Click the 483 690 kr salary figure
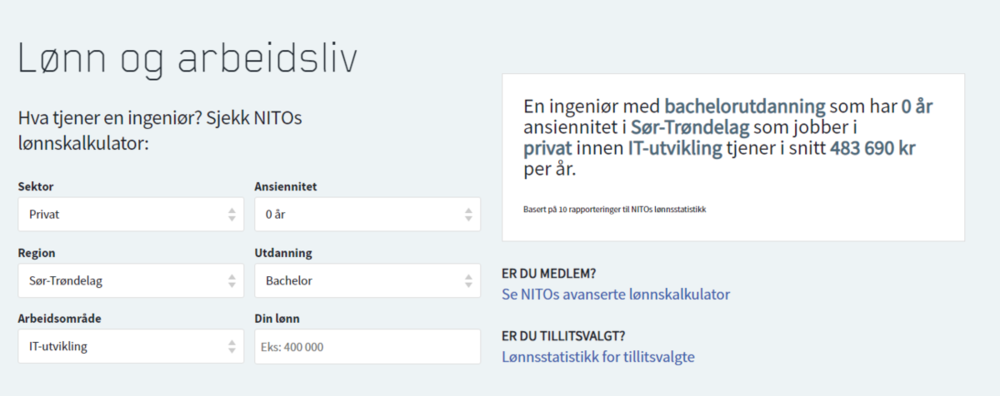The height and width of the screenshot is (396, 1000). (873, 149)
